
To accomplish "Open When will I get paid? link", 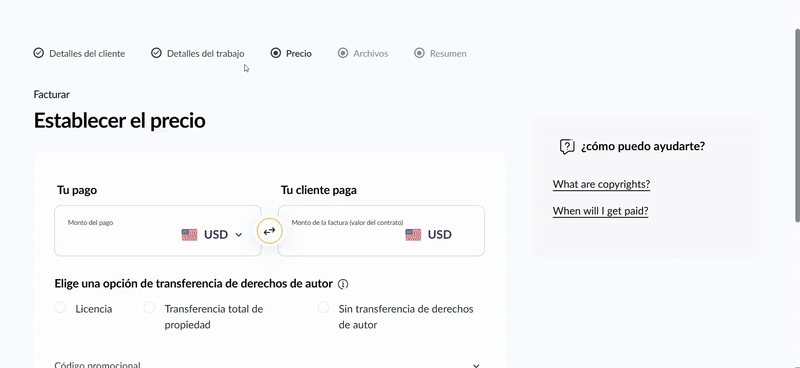I will (601, 211).
